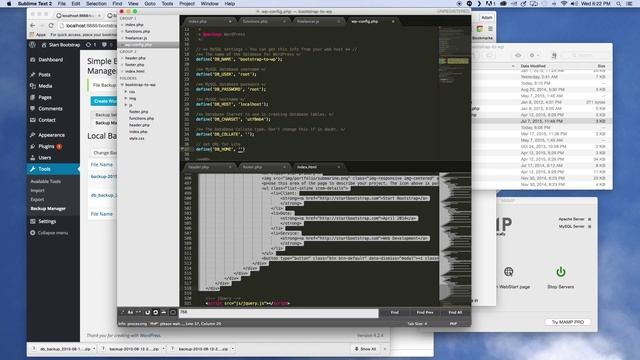Click the Media icon in WordPress sidebar
Viewport: 640px width, 360px height.
(x=33, y=86)
